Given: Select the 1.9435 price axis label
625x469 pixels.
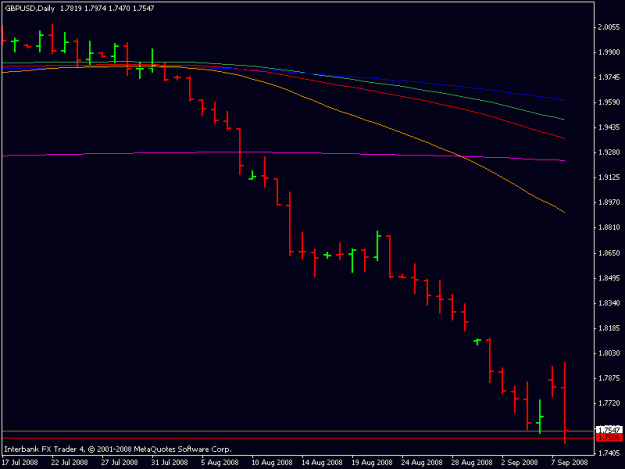Looking at the screenshot, I should coord(609,128).
